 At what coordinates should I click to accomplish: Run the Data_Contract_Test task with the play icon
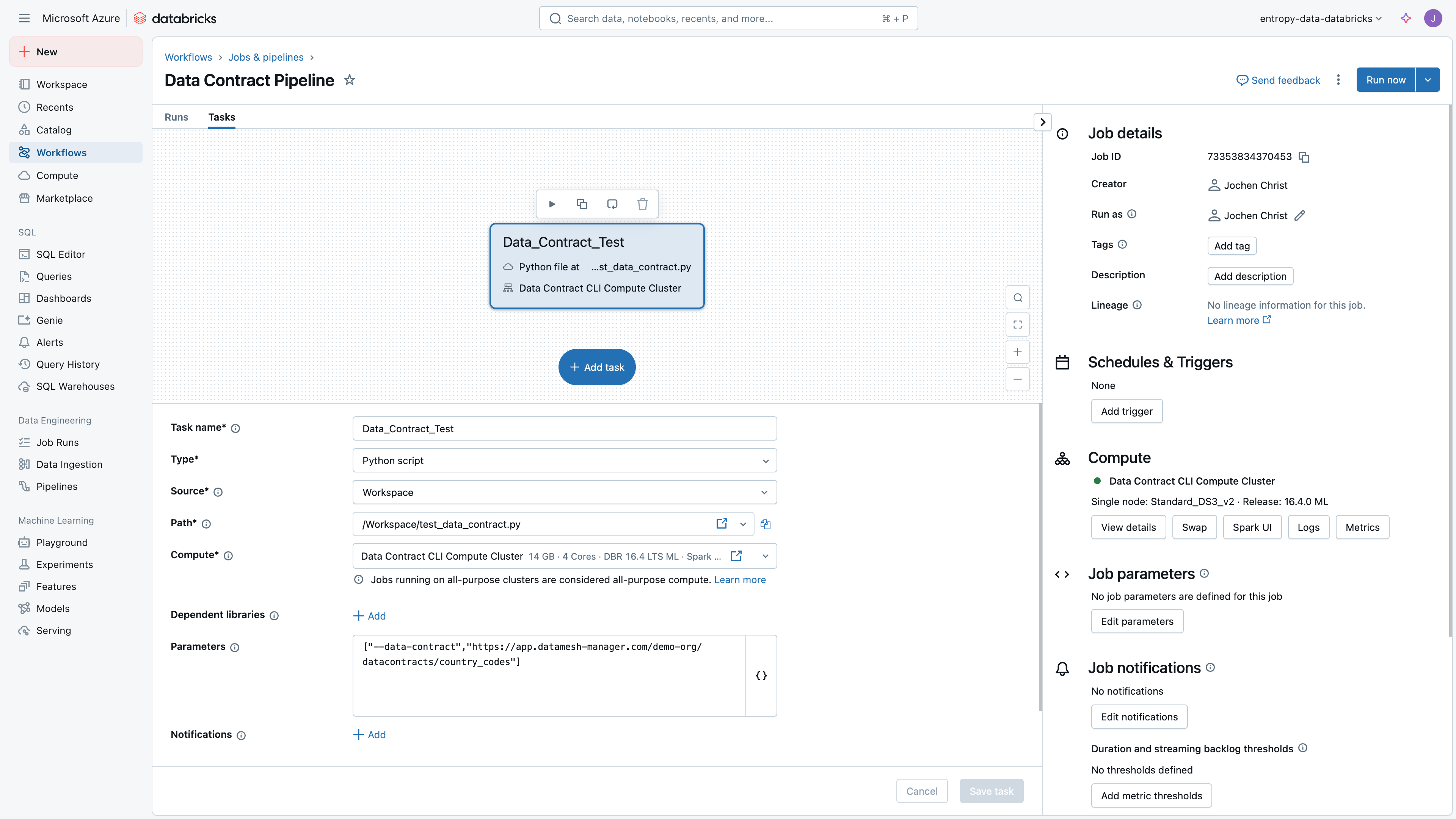(552, 204)
